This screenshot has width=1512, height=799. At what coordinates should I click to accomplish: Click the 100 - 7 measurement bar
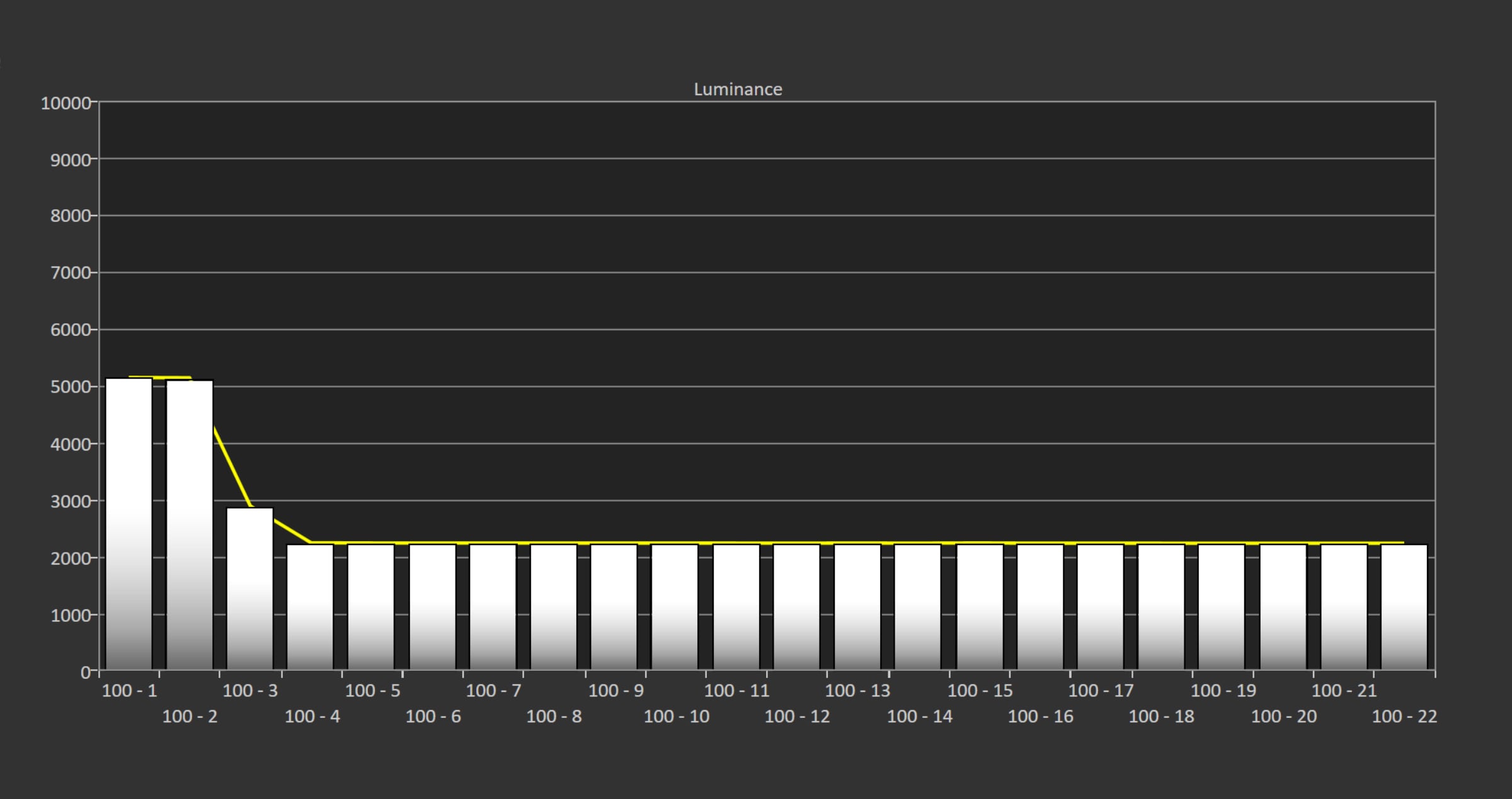pyautogui.click(x=493, y=607)
